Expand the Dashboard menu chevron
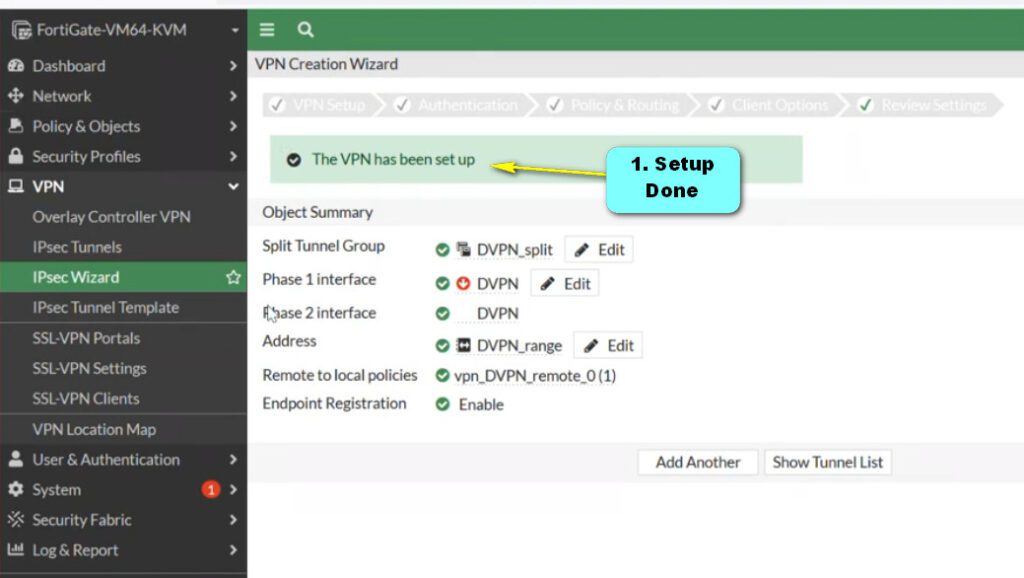This screenshot has width=1024, height=578. (233, 65)
